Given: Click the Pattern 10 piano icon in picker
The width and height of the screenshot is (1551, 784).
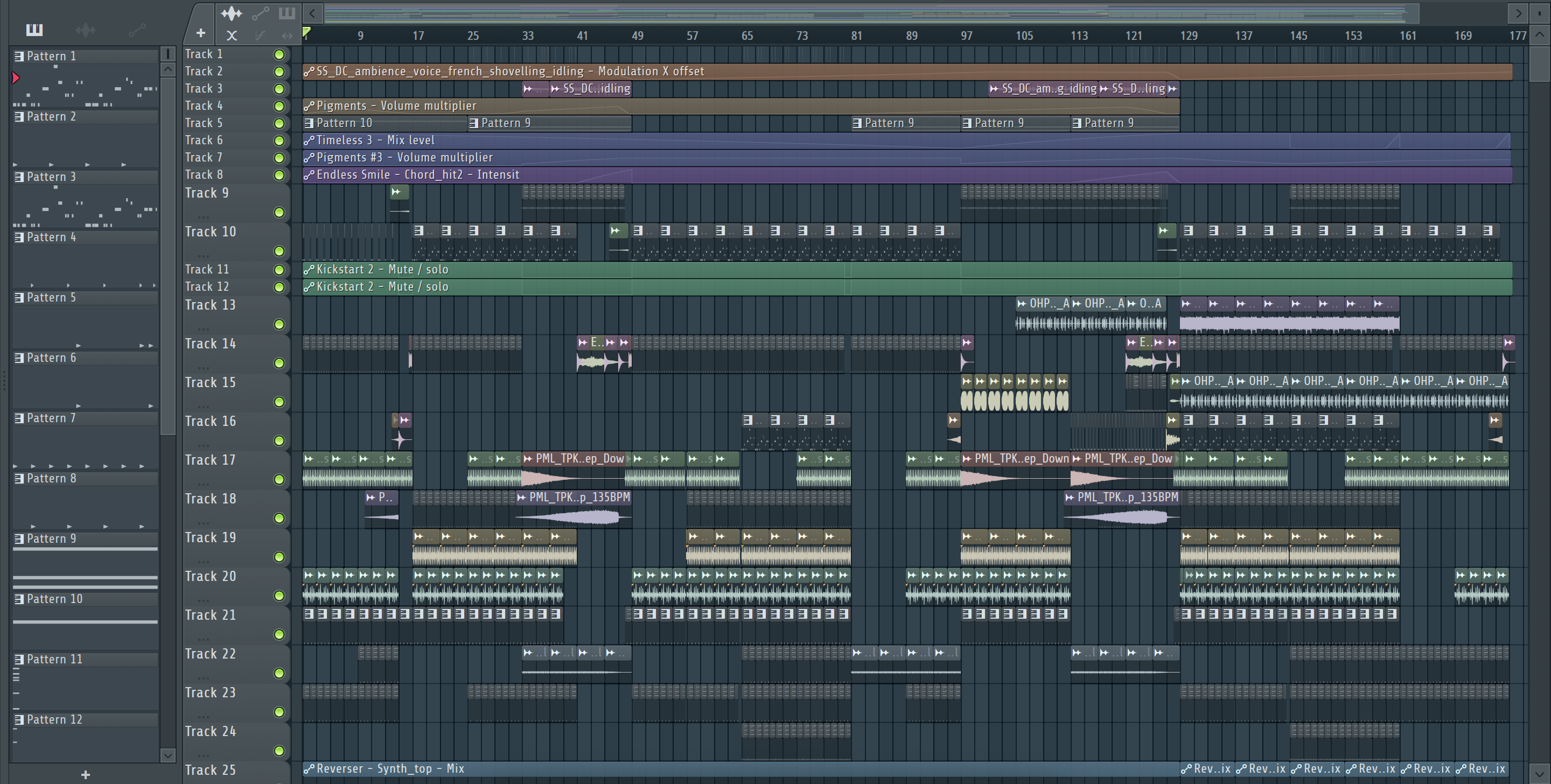Looking at the screenshot, I should point(19,599).
